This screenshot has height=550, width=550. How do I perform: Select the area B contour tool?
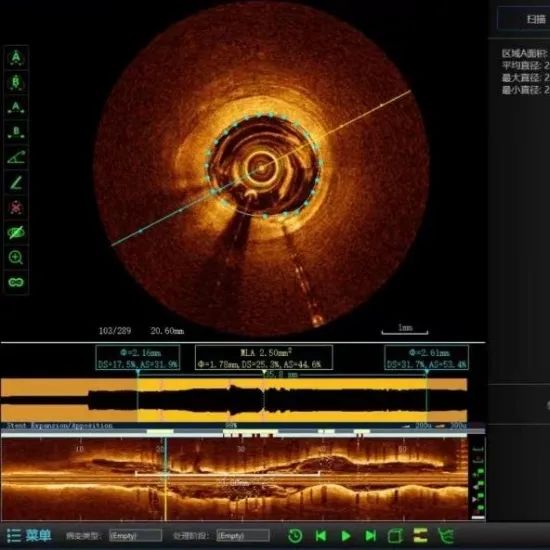tap(16, 82)
